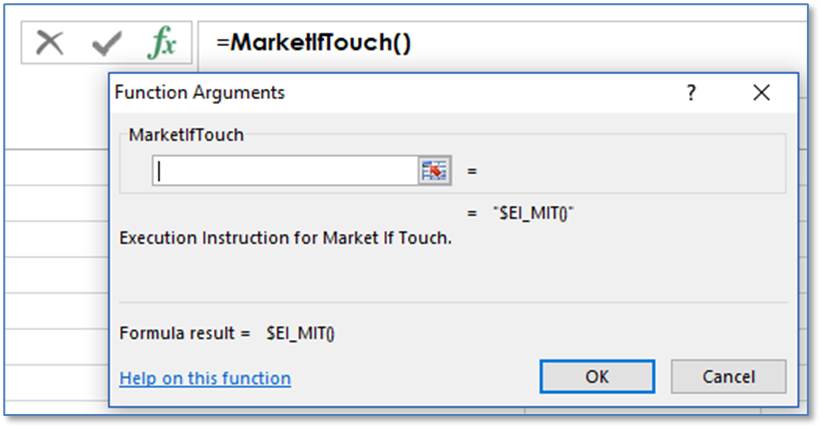Click the Execution Instruction description text
Viewport: 822px width, 428px height.
click(x=285, y=239)
